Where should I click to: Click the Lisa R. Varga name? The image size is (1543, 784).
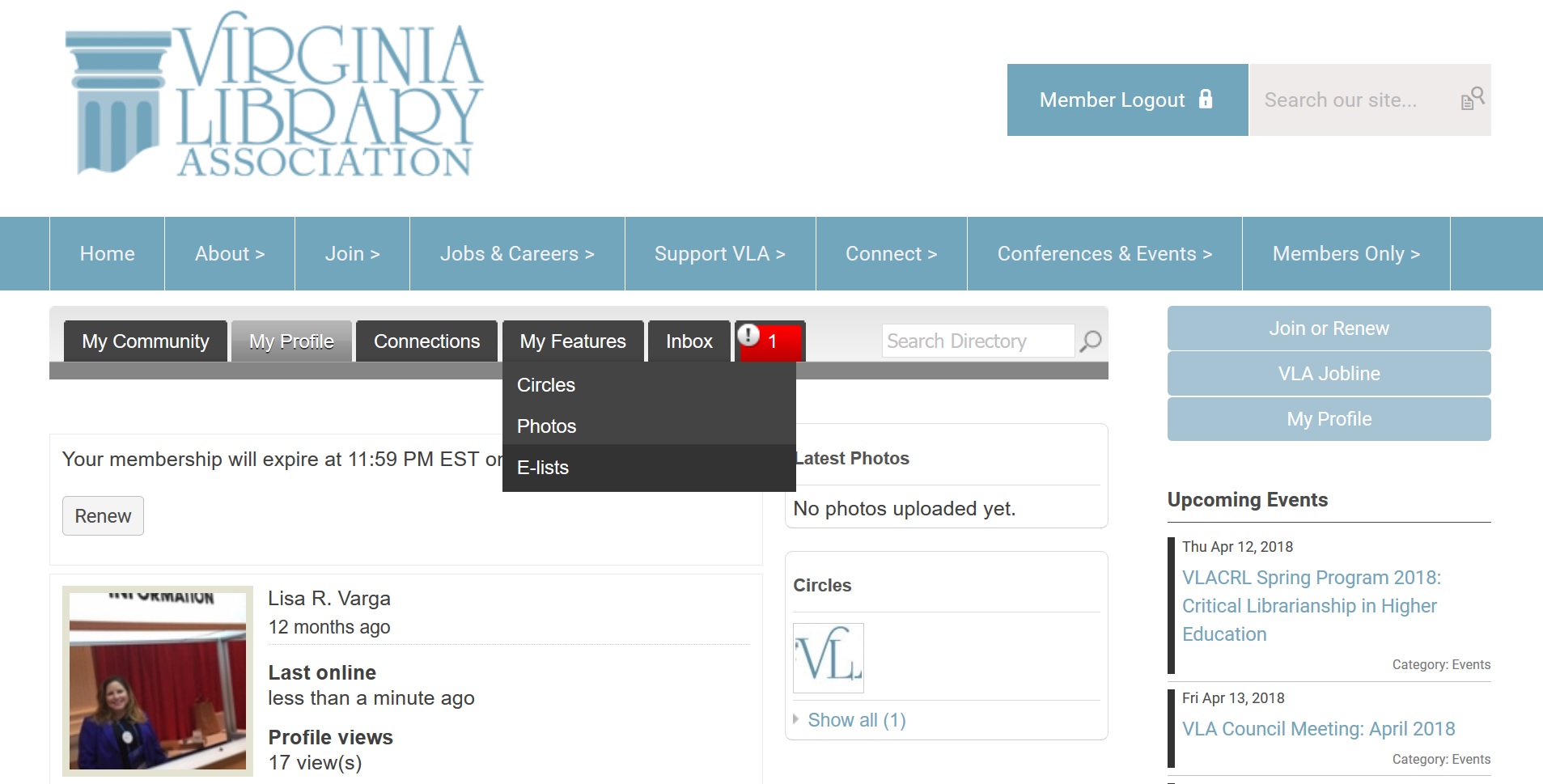pos(329,598)
